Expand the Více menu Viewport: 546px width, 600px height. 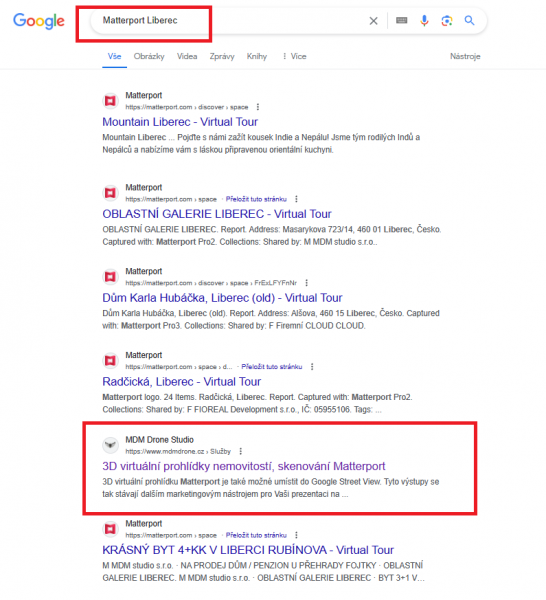294,56
